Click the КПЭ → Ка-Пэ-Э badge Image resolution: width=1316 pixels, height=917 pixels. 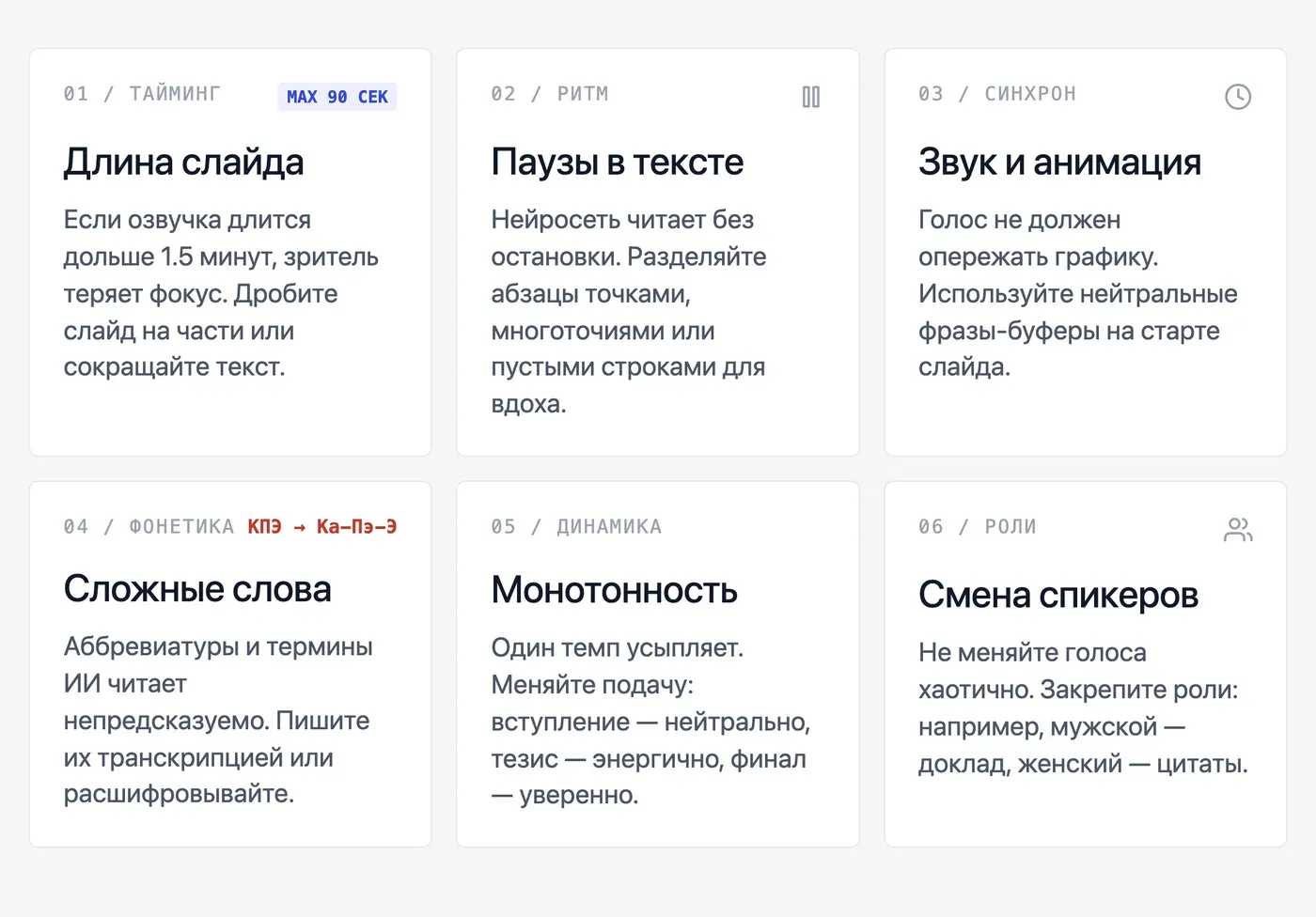[x=322, y=526]
